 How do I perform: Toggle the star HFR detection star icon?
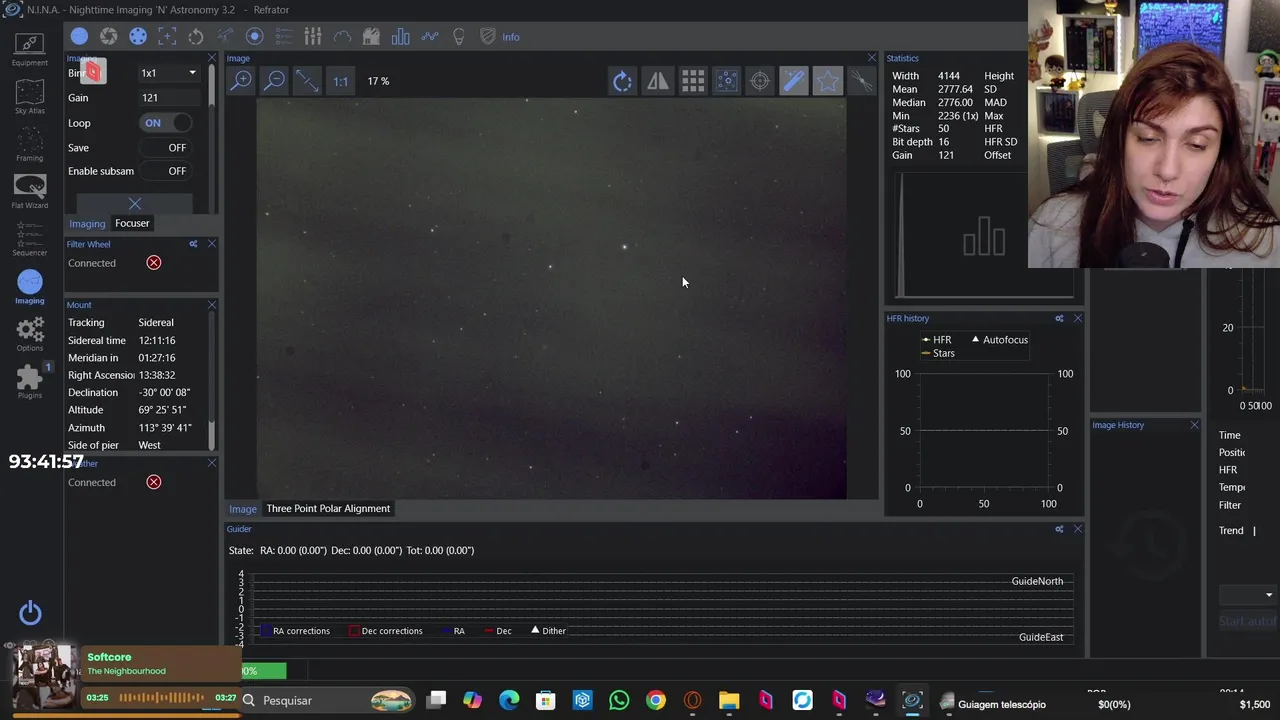828,81
